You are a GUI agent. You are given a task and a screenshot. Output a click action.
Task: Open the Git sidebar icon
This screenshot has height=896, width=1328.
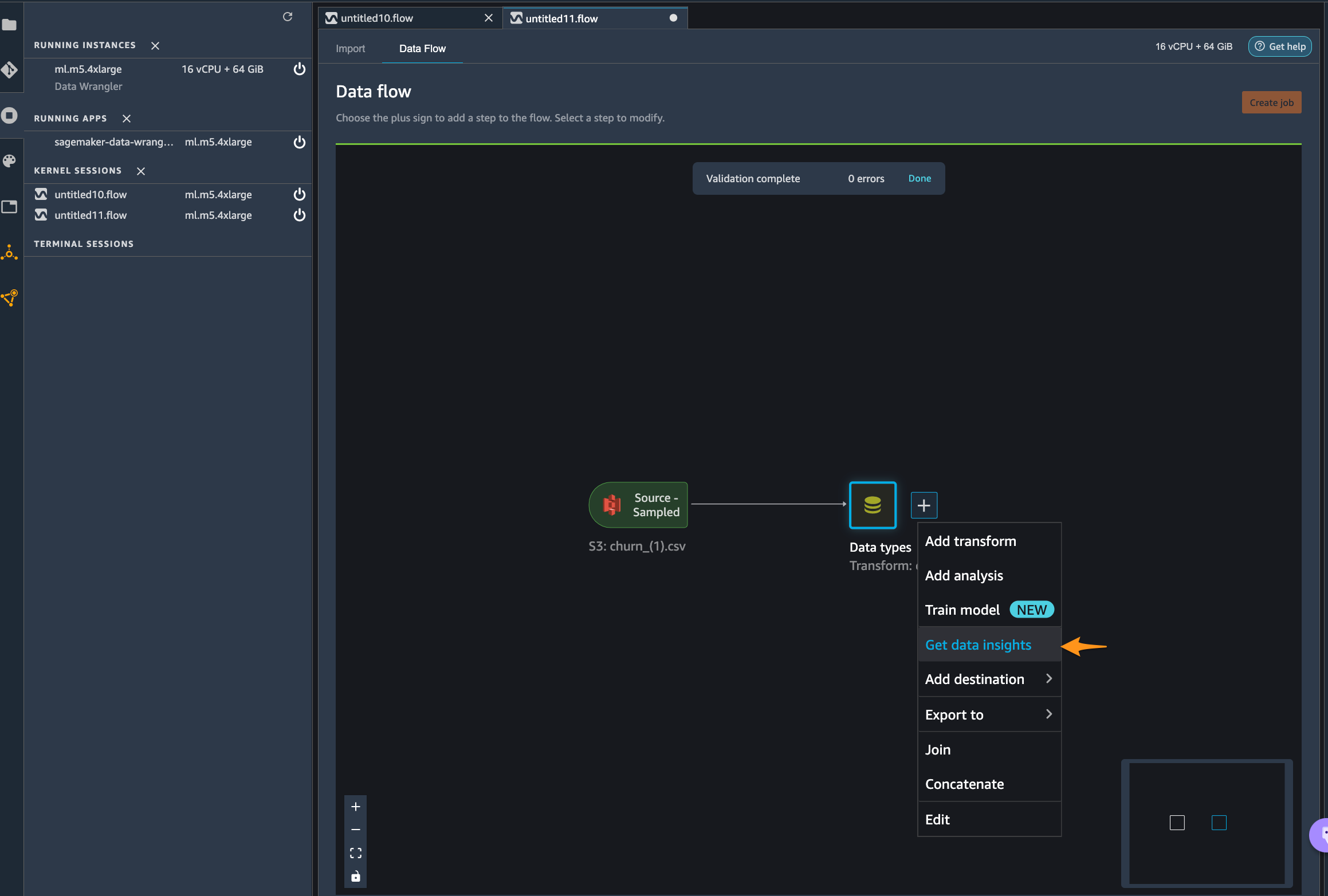coord(9,70)
